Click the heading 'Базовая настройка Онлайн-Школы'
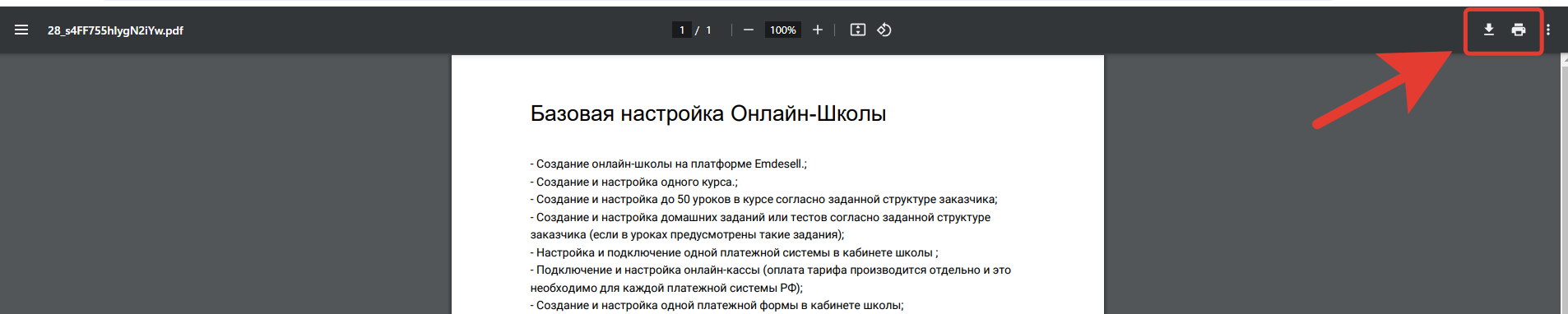The image size is (1568, 314). (x=708, y=113)
